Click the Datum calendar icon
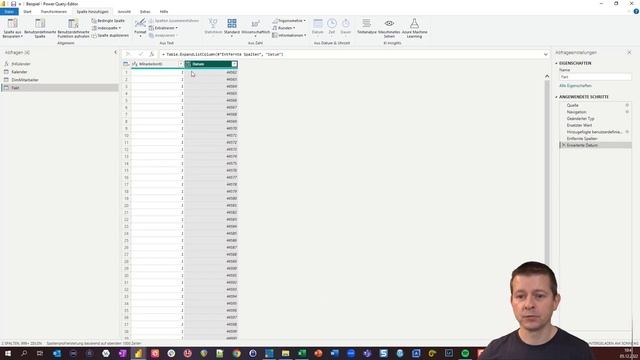The width and height of the screenshot is (640, 360). (318, 23)
